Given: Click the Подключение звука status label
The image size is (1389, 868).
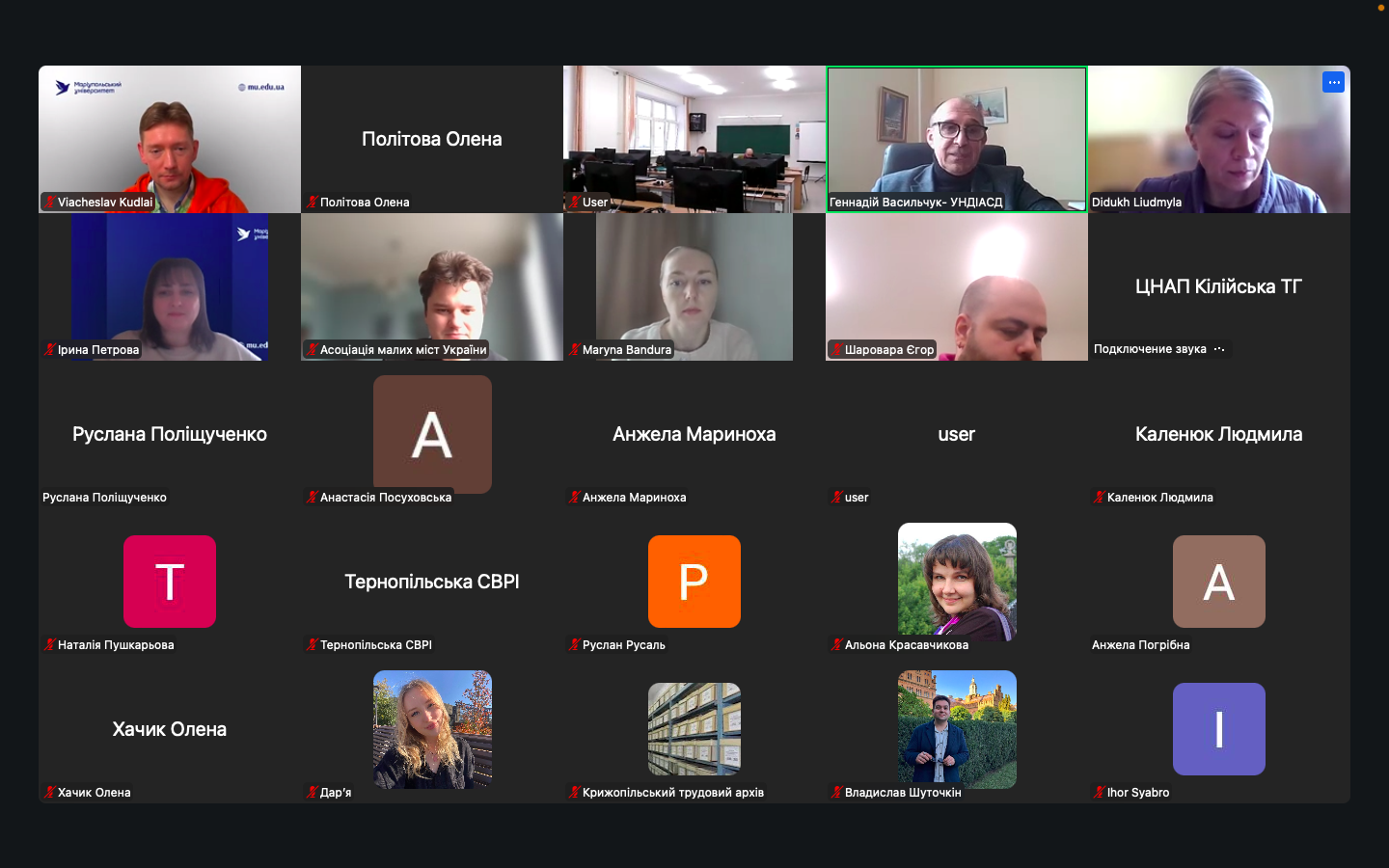Looking at the screenshot, I should coord(1150,349).
